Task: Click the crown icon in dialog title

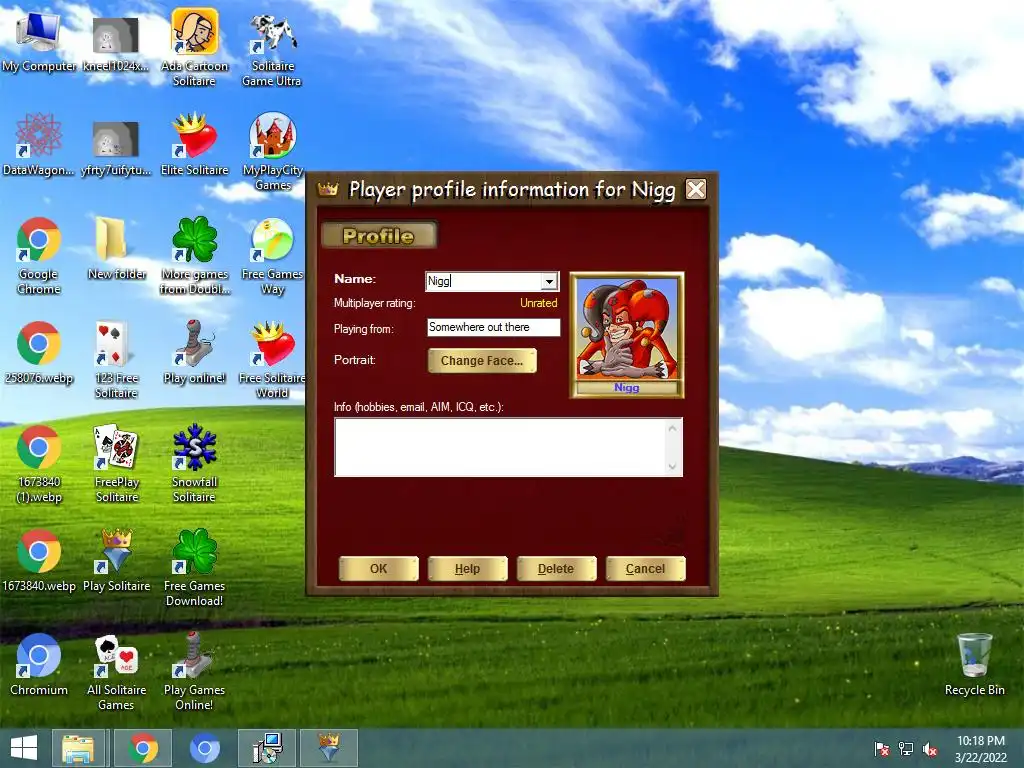Action: coord(328,189)
